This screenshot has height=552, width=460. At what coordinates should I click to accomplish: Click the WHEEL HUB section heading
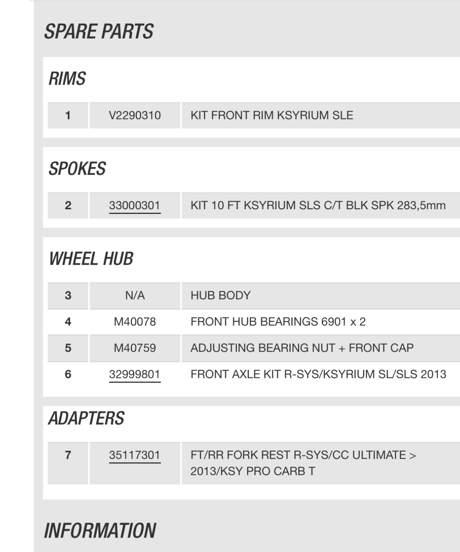pyautogui.click(x=91, y=258)
